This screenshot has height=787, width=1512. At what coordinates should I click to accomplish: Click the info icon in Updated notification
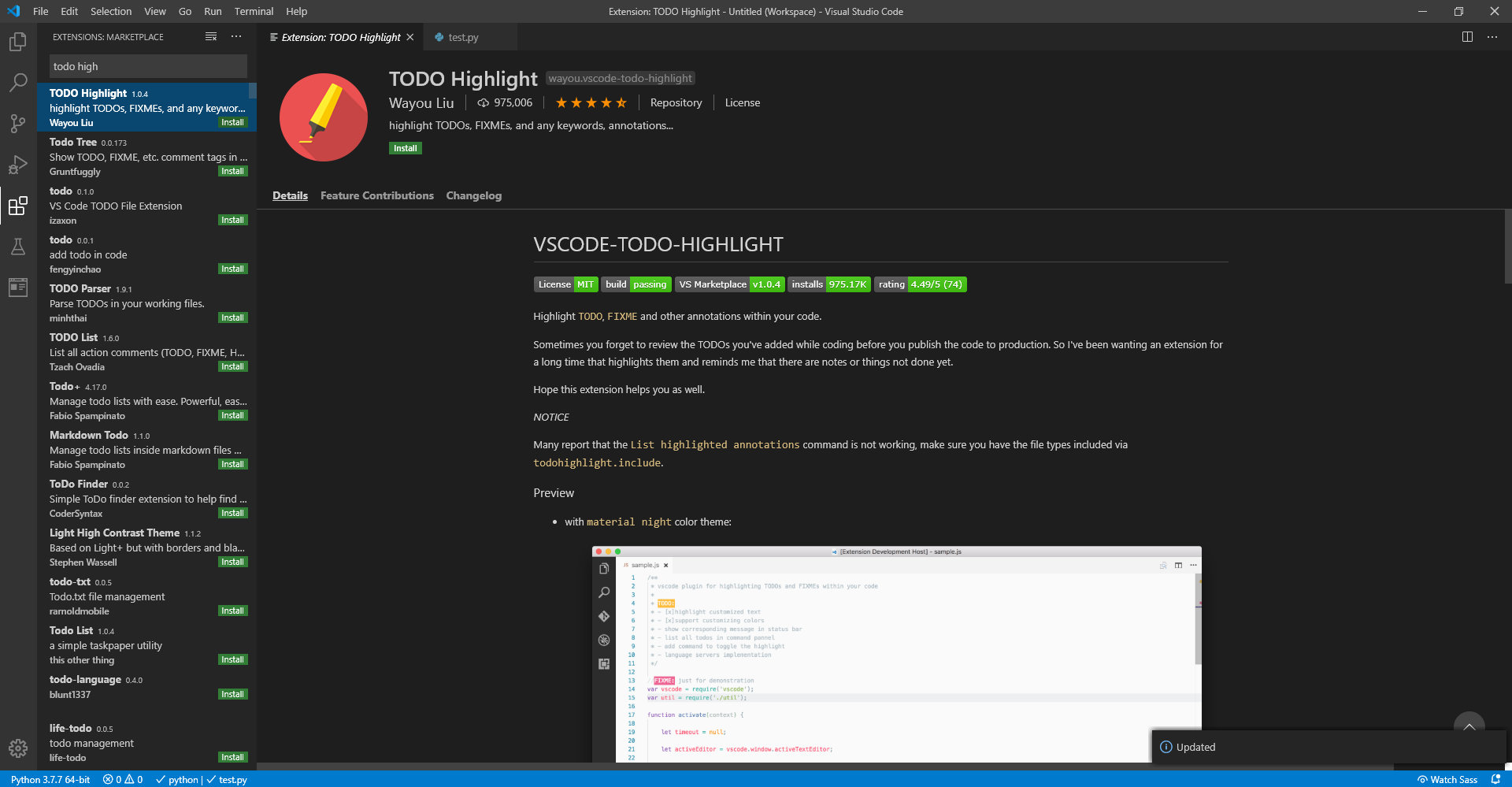(1166, 747)
